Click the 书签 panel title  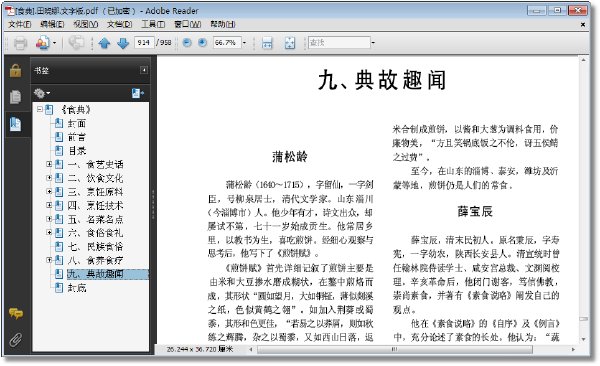pyautogui.click(x=41, y=70)
